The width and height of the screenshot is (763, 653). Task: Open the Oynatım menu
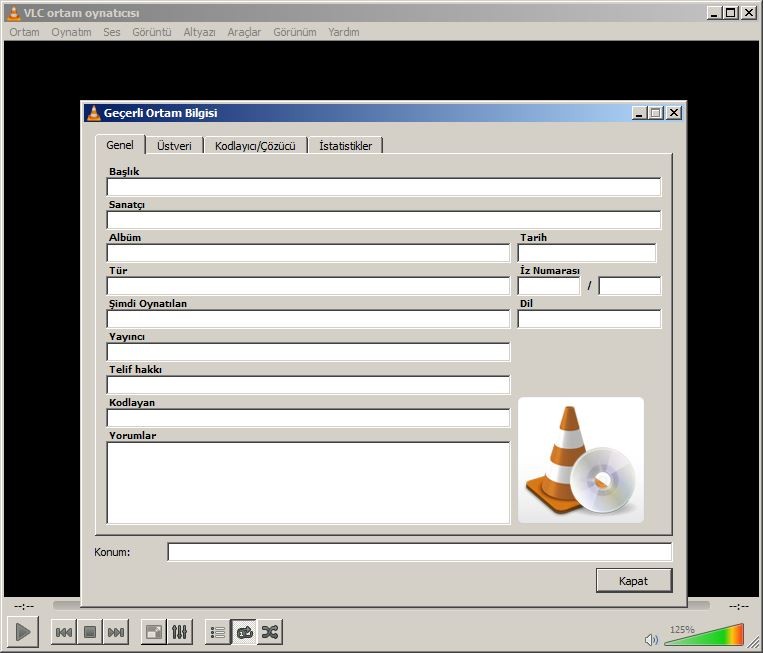(71, 32)
